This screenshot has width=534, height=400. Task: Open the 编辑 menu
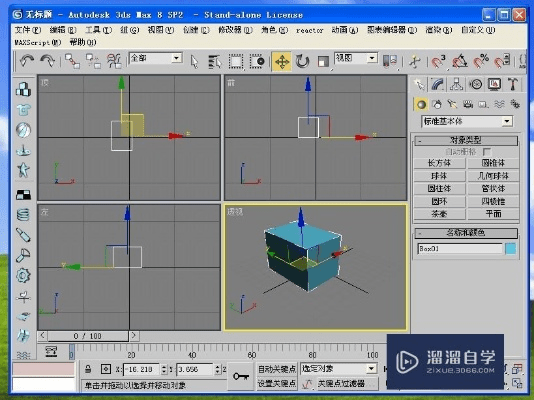coord(63,30)
